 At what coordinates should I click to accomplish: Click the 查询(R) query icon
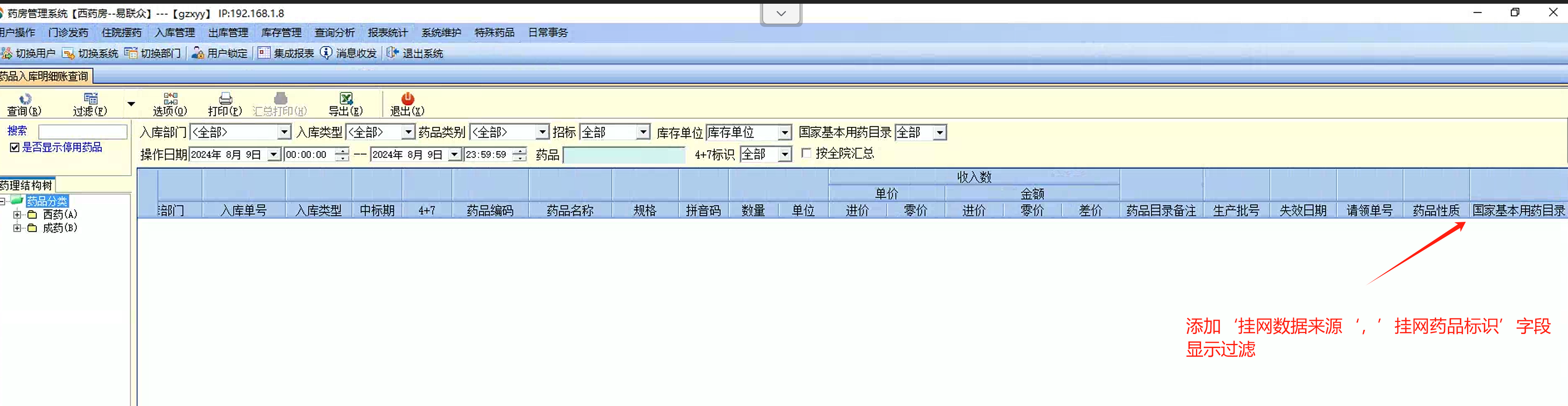(25, 98)
